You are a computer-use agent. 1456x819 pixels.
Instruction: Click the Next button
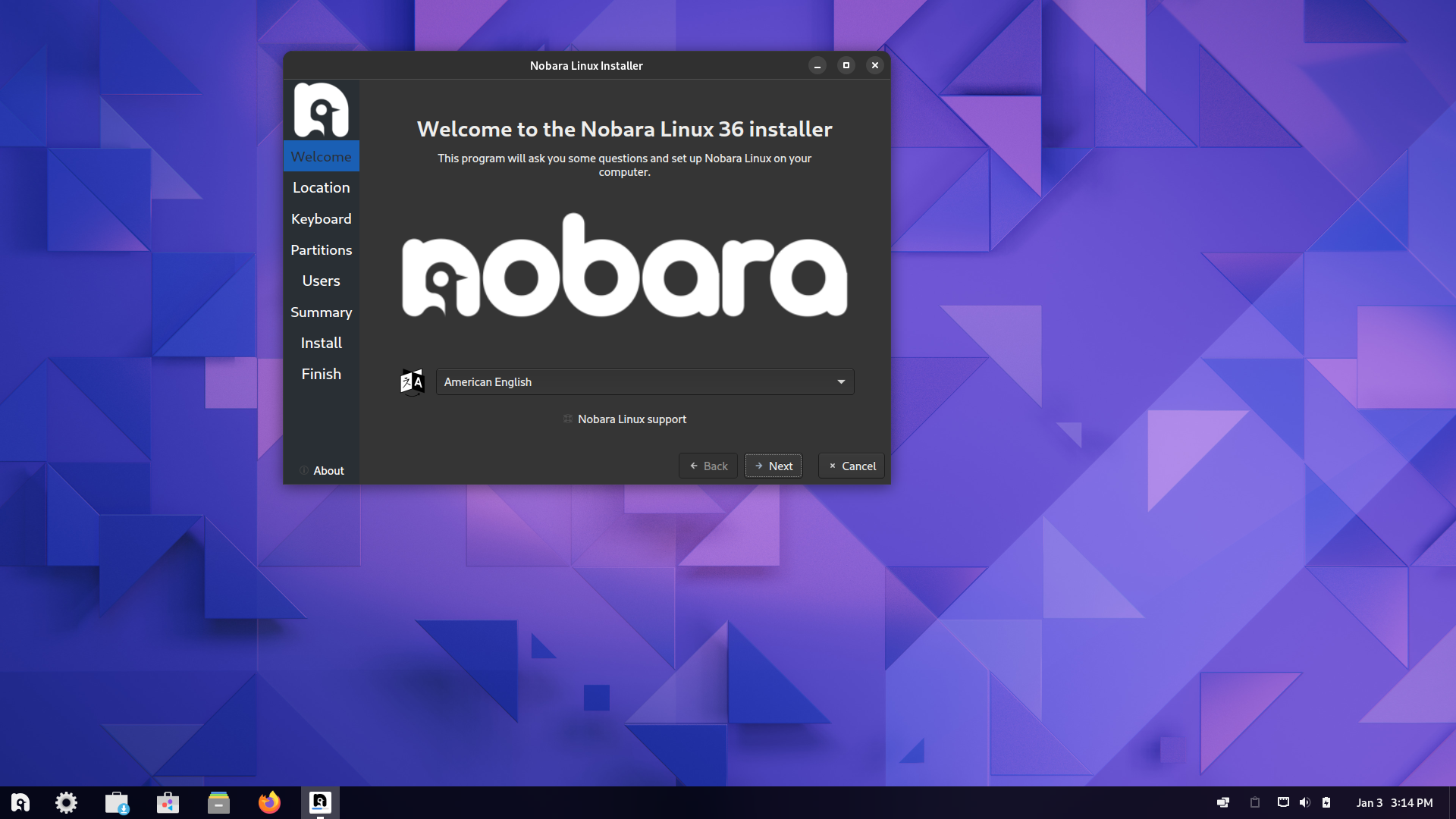tap(773, 466)
